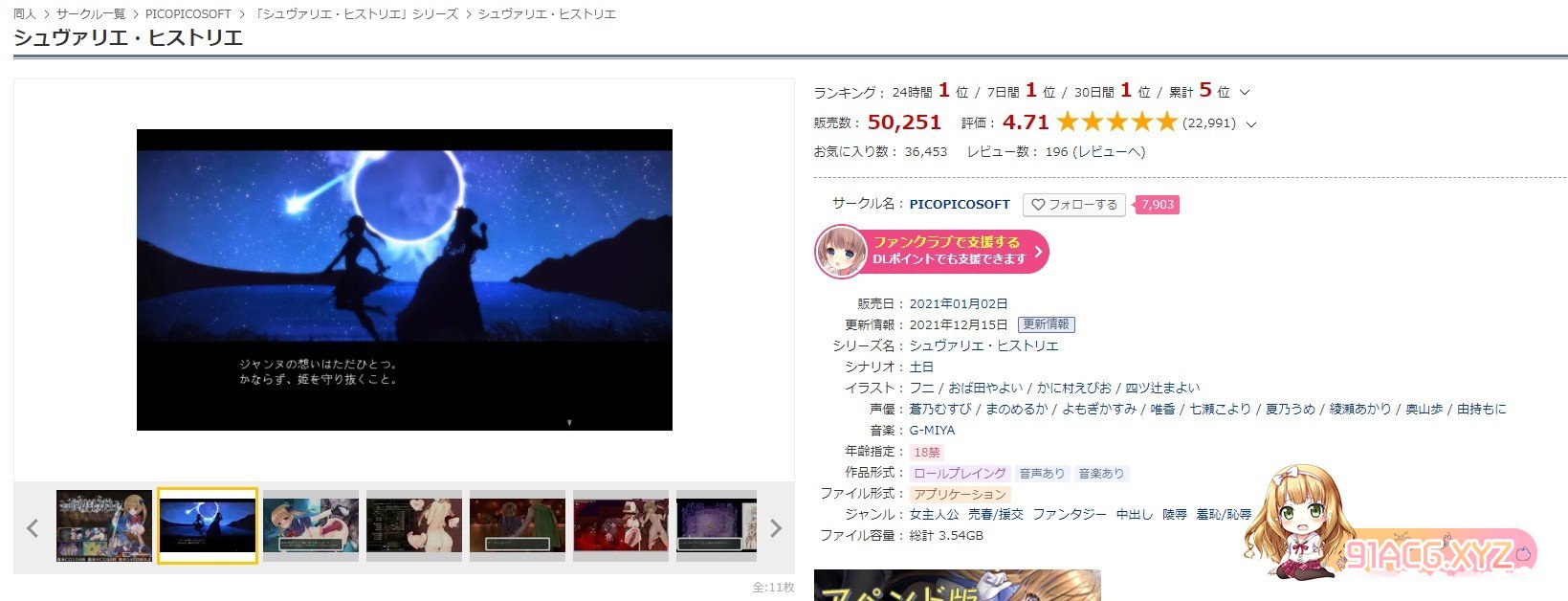Click the 音楽あり tag

1101,473
